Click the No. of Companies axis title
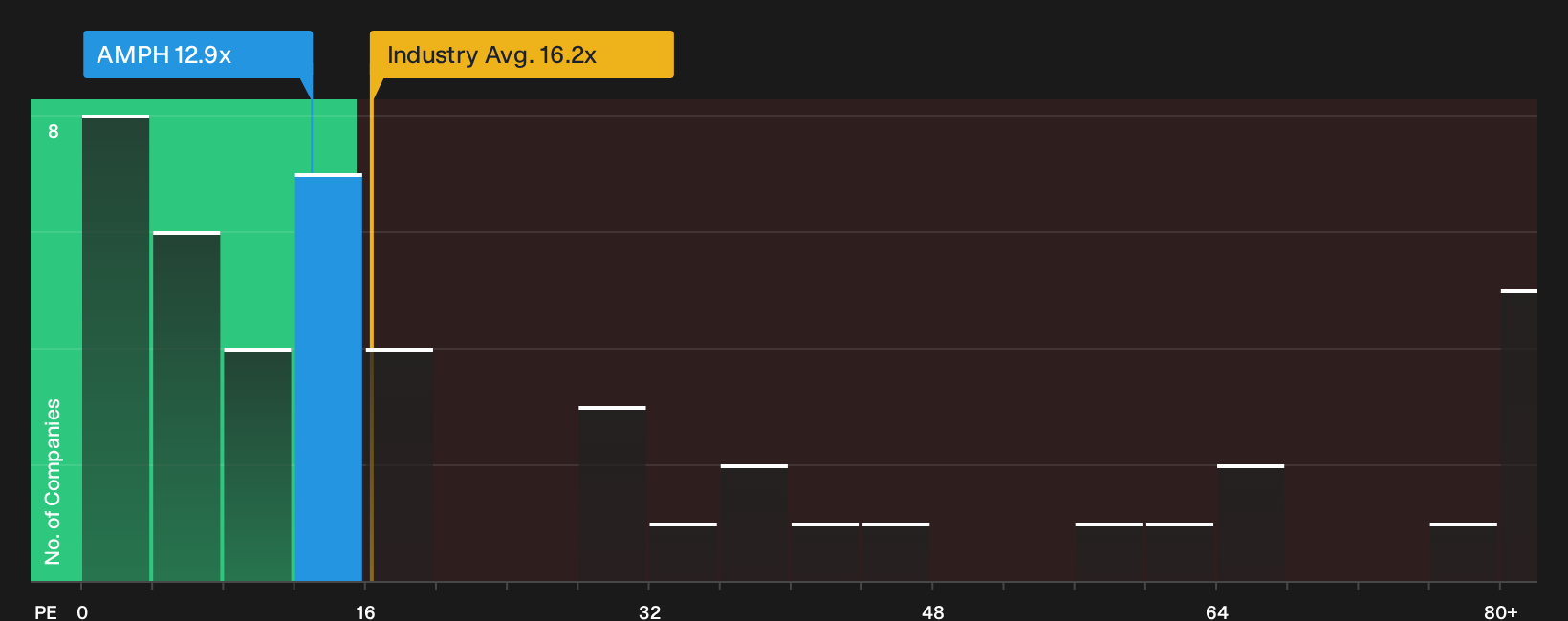 click(x=53, y=482)
